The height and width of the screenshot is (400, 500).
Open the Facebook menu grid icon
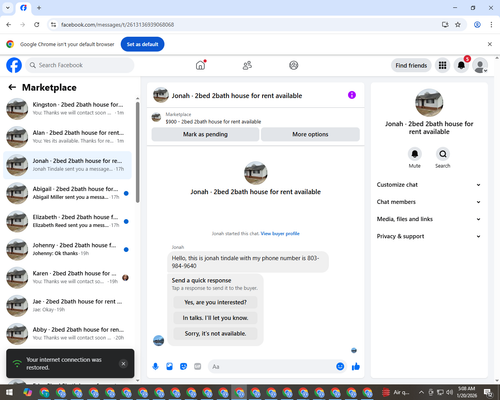pos(442,65)
